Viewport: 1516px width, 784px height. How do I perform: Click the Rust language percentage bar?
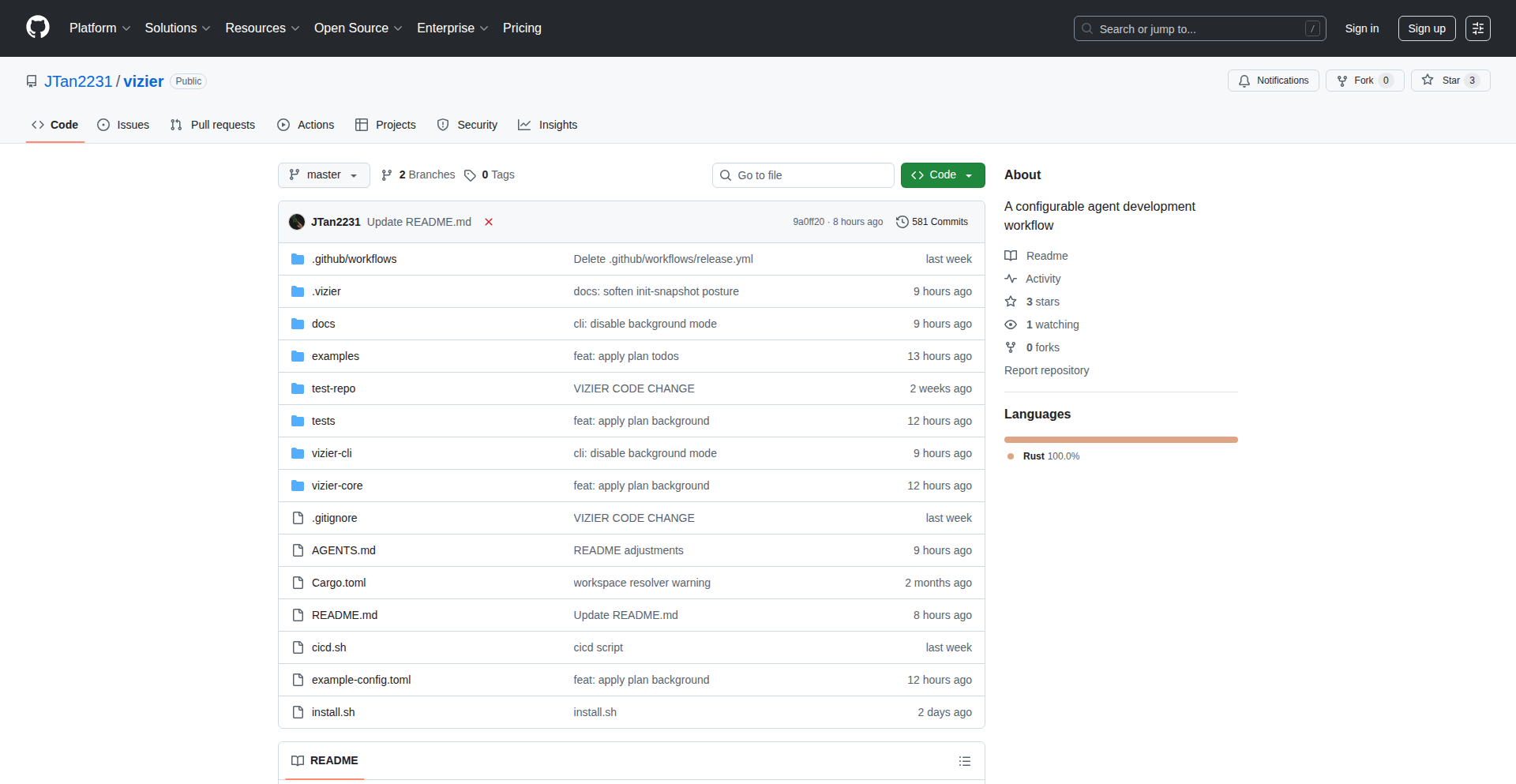pyautogui.click(x=1120, y=439)
